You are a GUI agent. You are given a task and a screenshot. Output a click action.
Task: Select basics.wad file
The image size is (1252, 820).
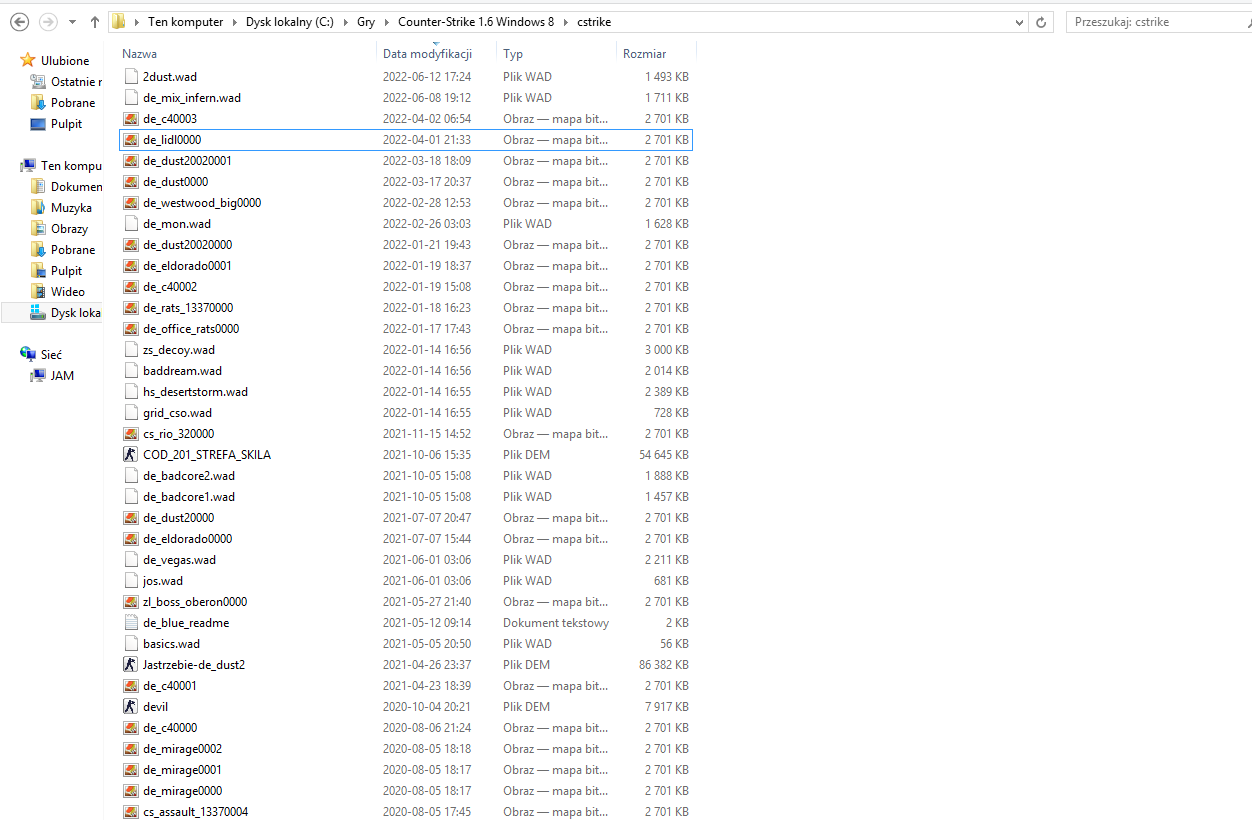point(405,644)
